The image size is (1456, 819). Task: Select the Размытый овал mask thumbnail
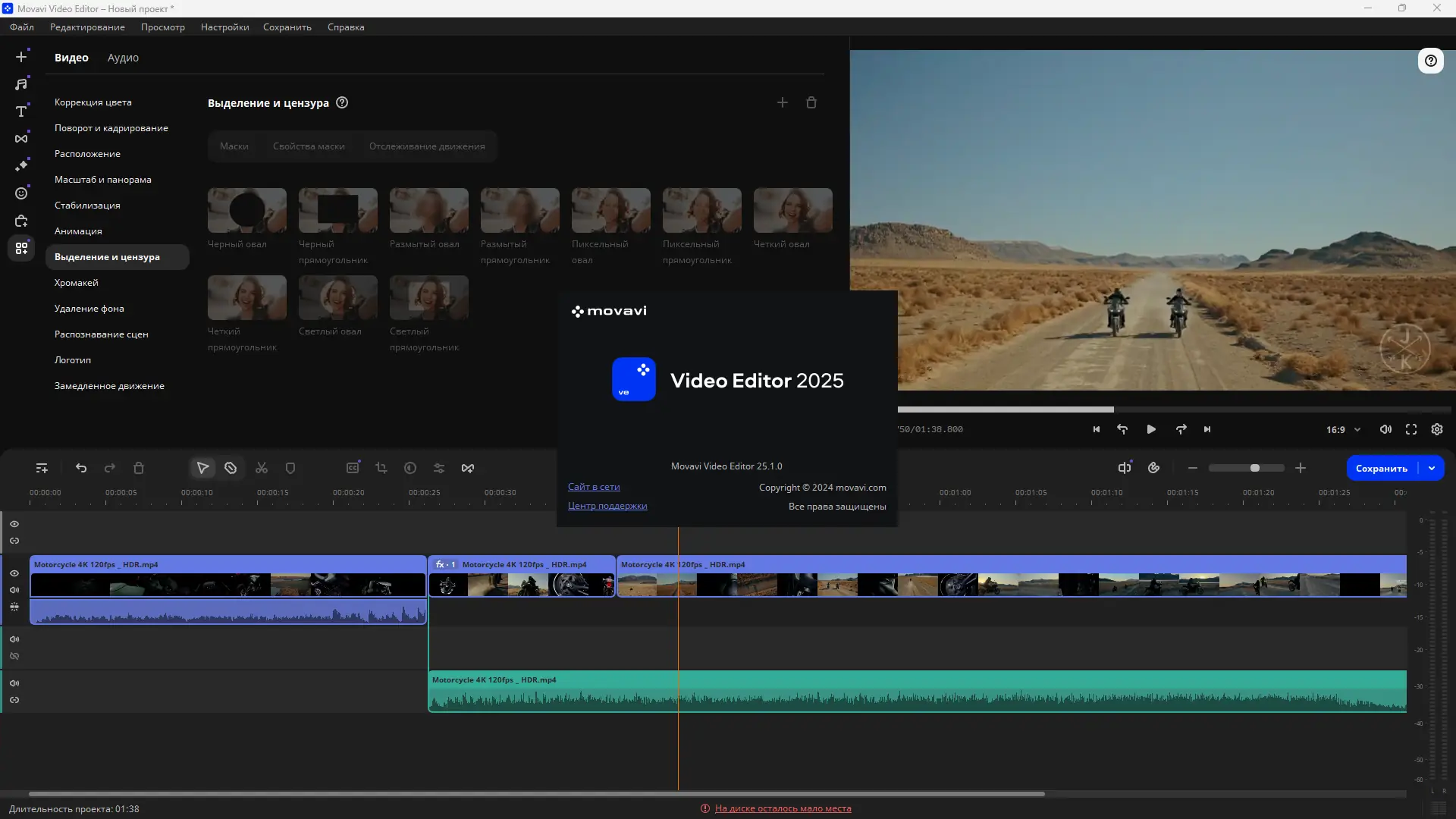point(429,211)
